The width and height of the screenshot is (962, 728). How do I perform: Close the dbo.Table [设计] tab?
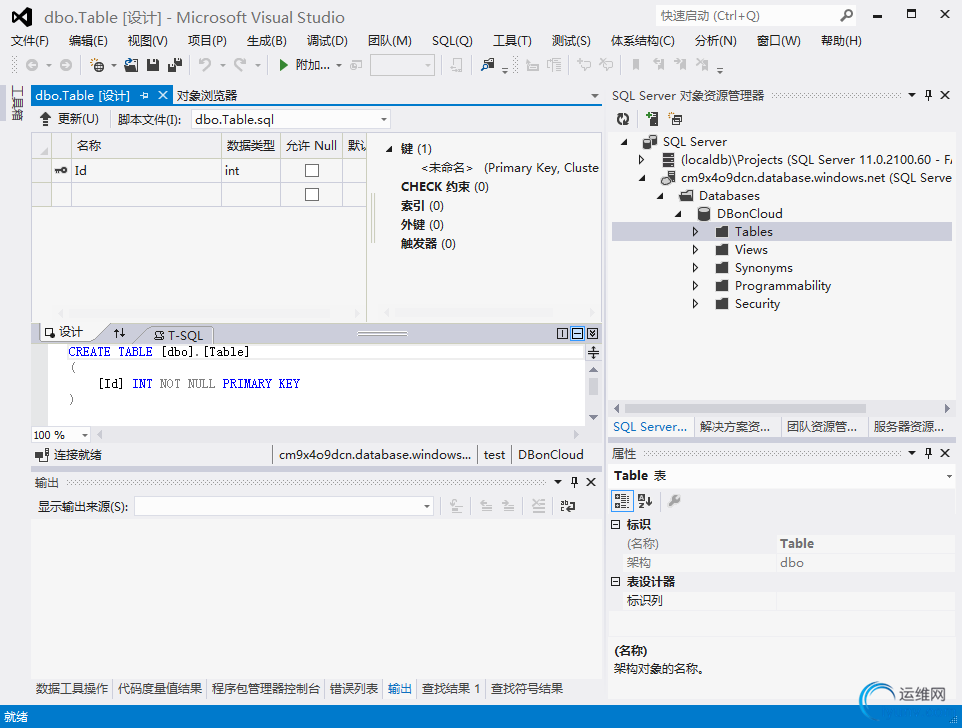pos(163,95)
